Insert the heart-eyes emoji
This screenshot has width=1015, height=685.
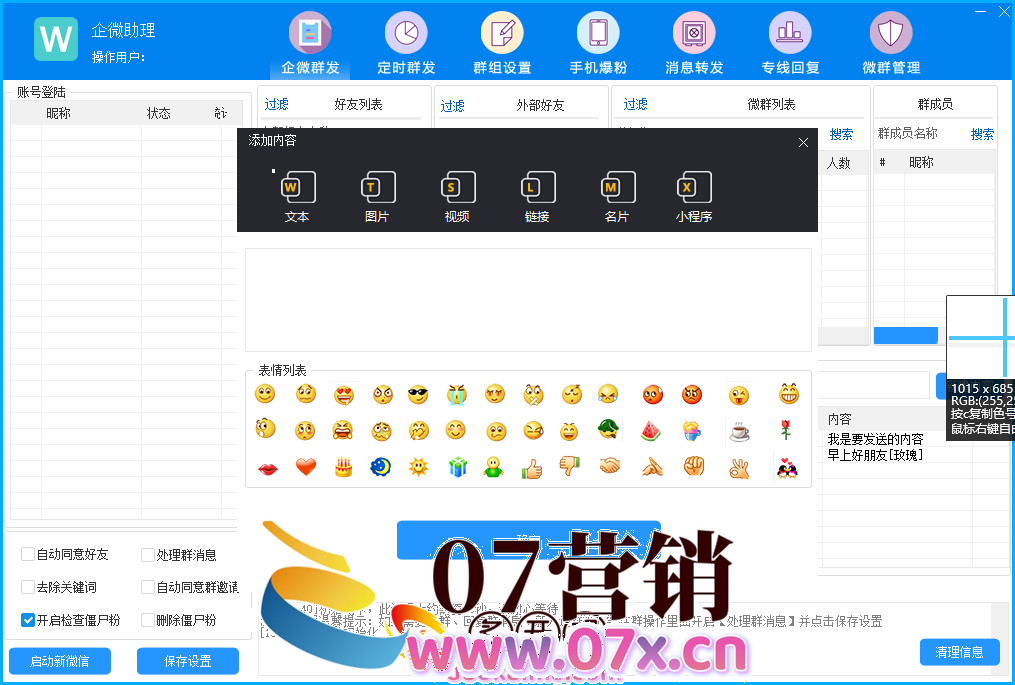click(x=344, y=394)
